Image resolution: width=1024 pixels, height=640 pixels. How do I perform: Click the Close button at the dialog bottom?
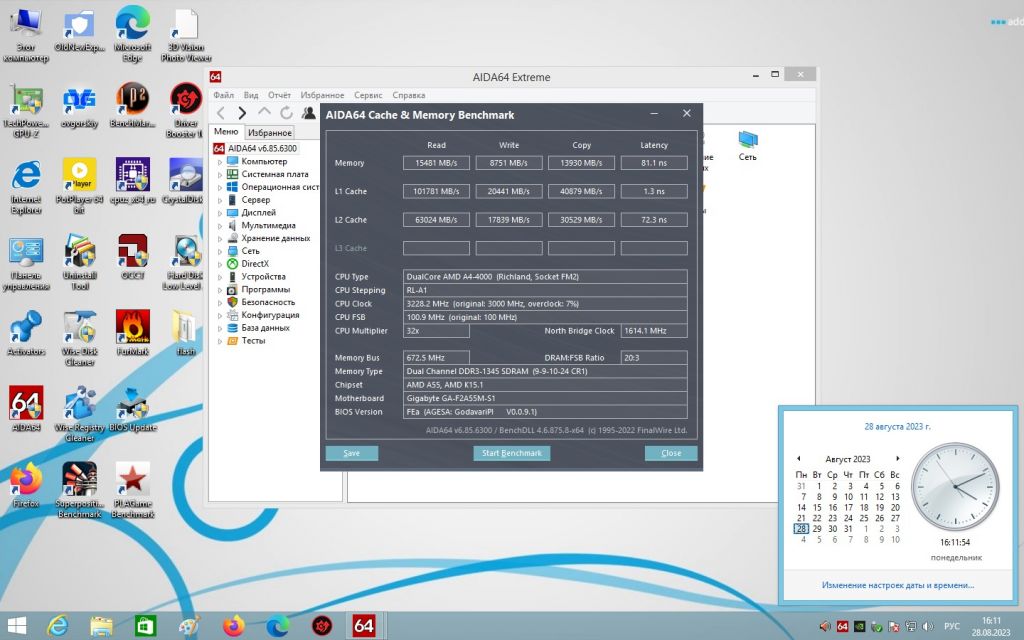point(671,453)
